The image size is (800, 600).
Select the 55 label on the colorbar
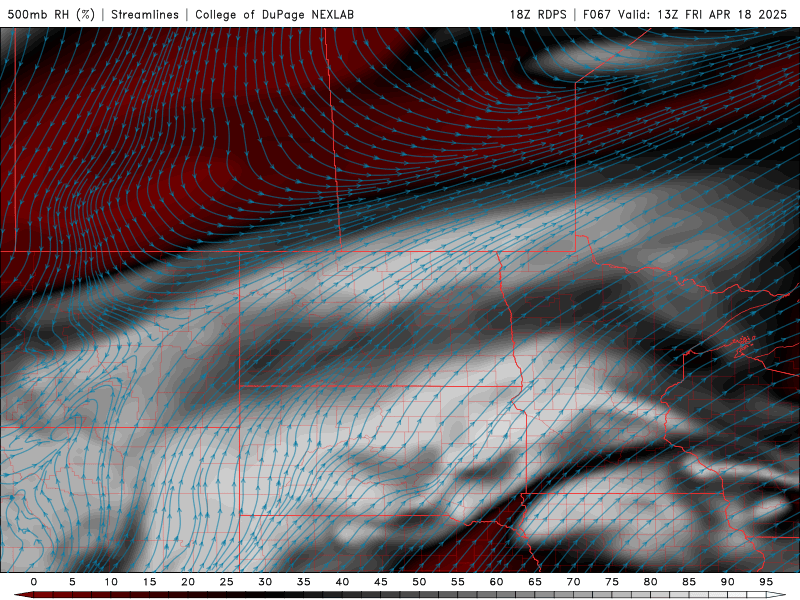(x=458, y=582)
